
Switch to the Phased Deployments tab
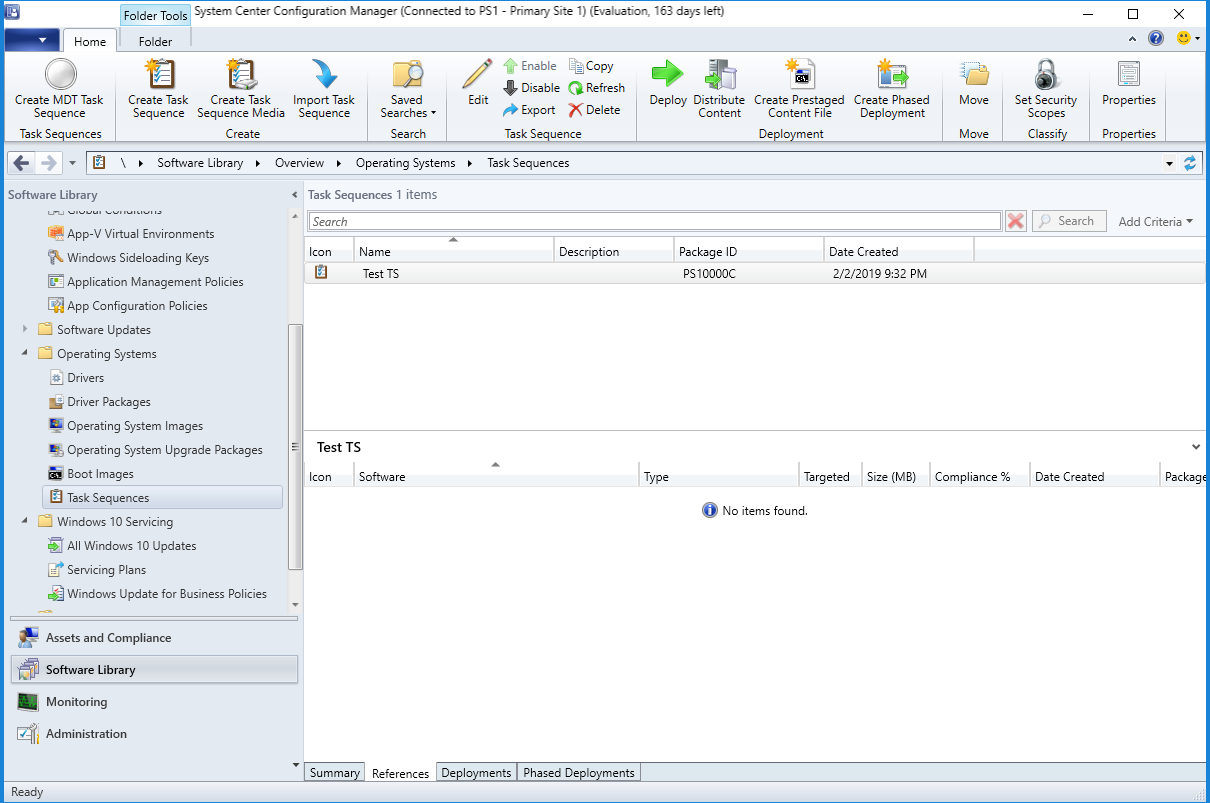point(578,773)
